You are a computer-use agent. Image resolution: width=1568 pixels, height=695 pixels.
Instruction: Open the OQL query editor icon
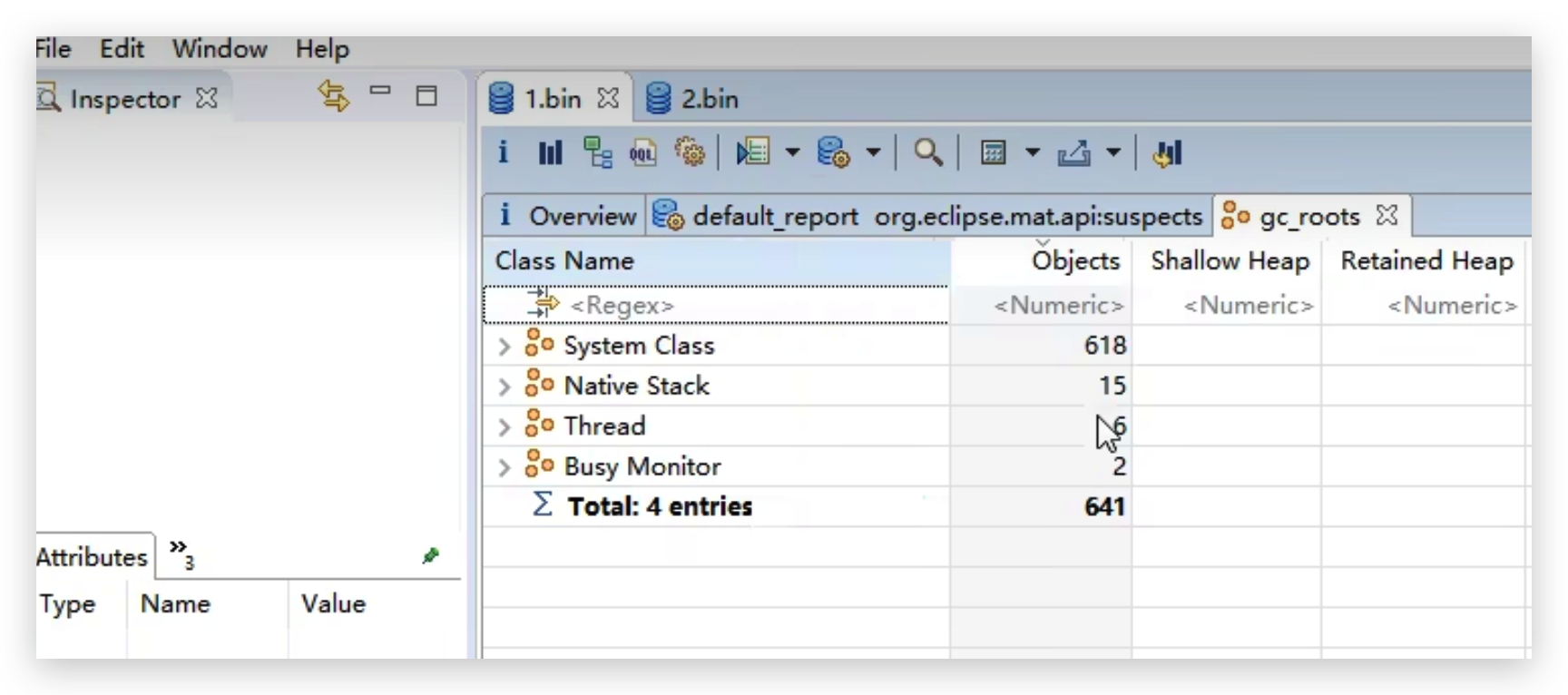pyautogui.click(x=642, y=152)
